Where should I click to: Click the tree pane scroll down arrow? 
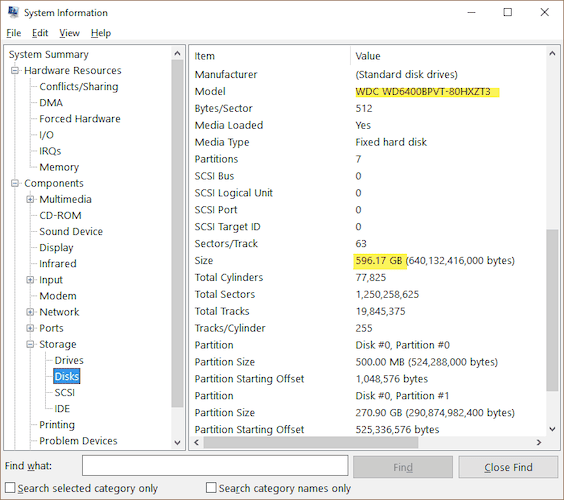tap(177, 442)
